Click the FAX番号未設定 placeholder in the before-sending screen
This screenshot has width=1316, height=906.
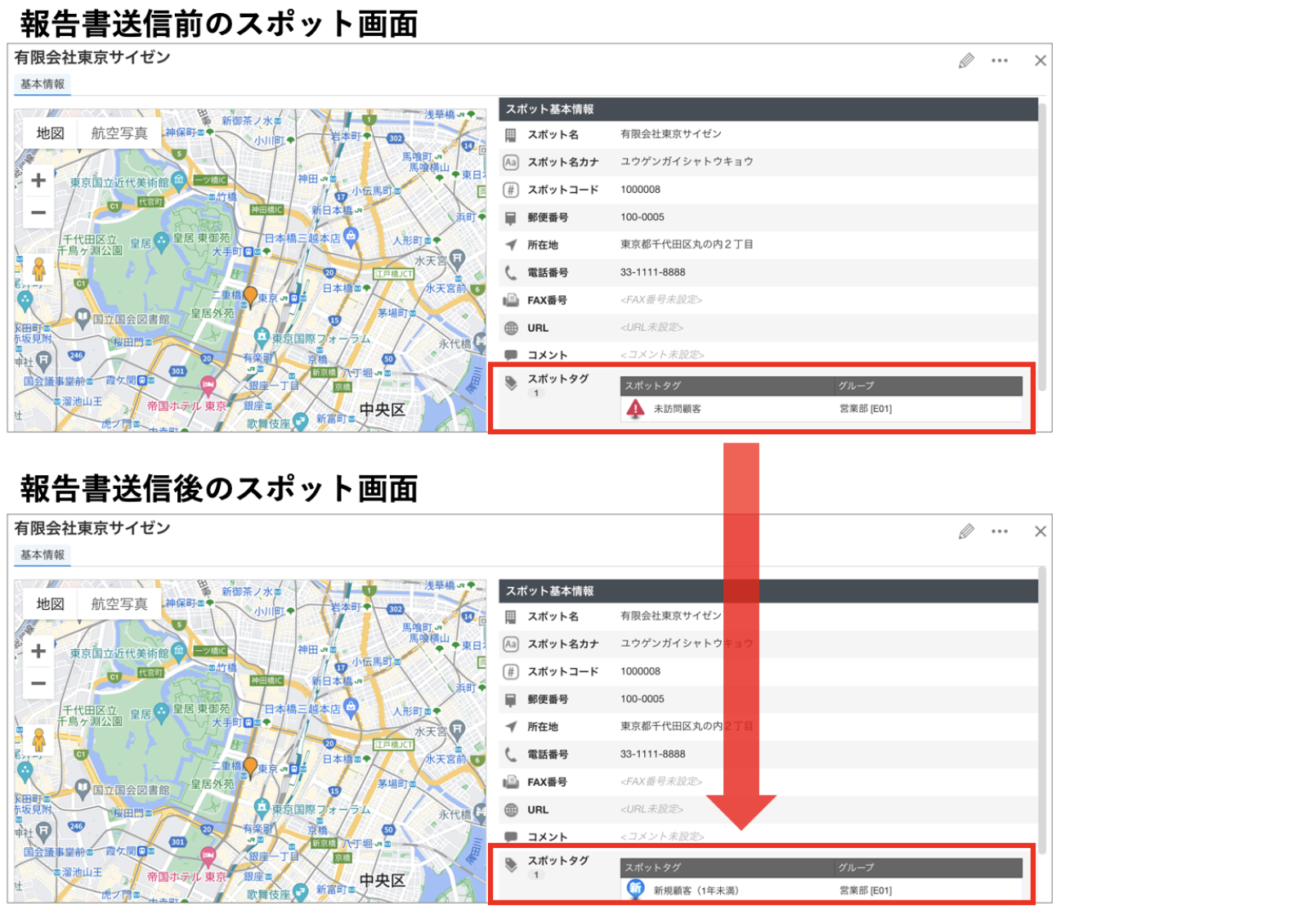click(x=661, y=300)
